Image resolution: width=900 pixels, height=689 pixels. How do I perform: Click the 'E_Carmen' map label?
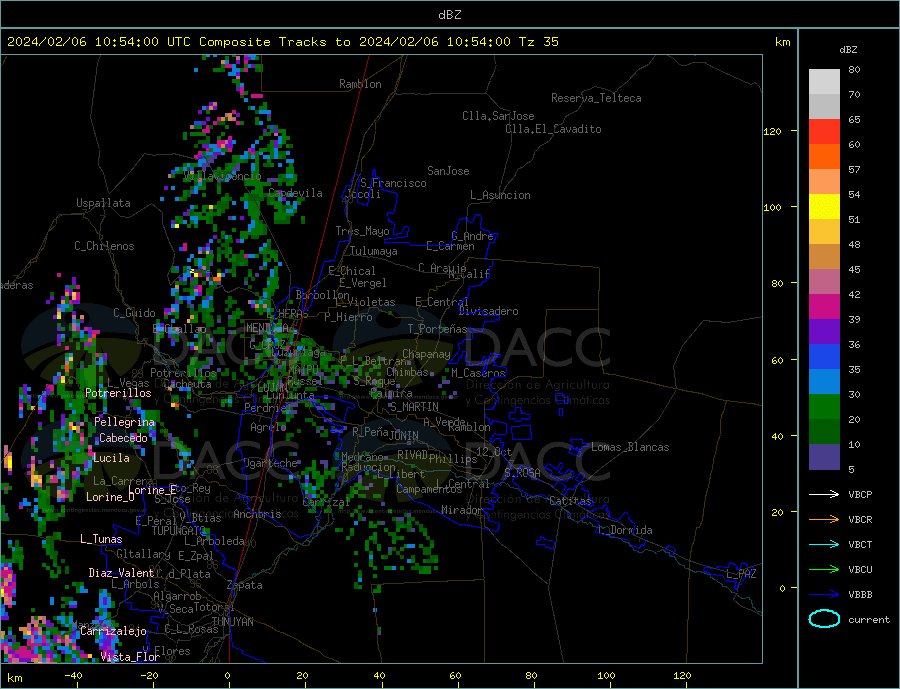point(450,246)
